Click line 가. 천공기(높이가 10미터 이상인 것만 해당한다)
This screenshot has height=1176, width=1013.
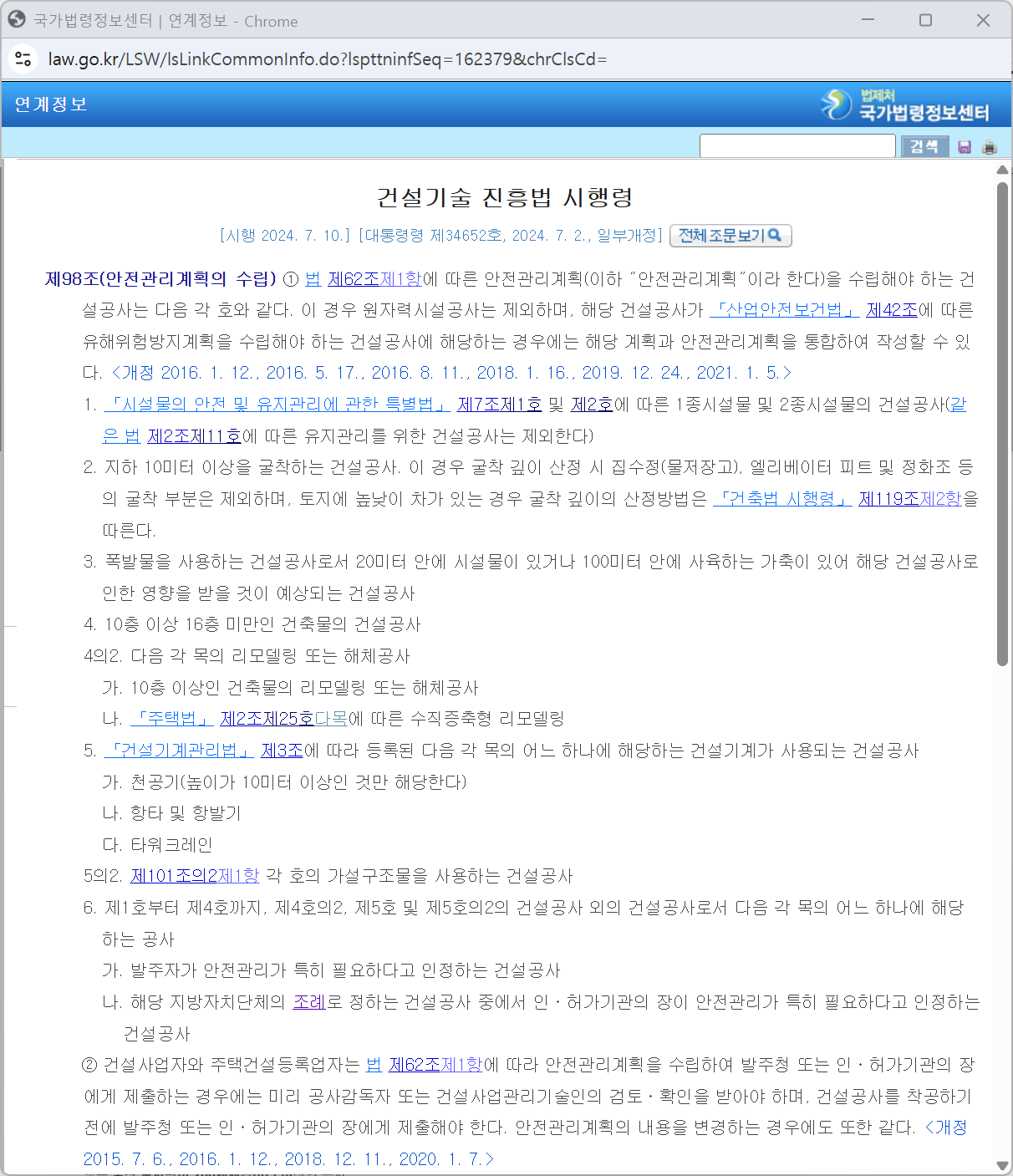pos(284,782)
